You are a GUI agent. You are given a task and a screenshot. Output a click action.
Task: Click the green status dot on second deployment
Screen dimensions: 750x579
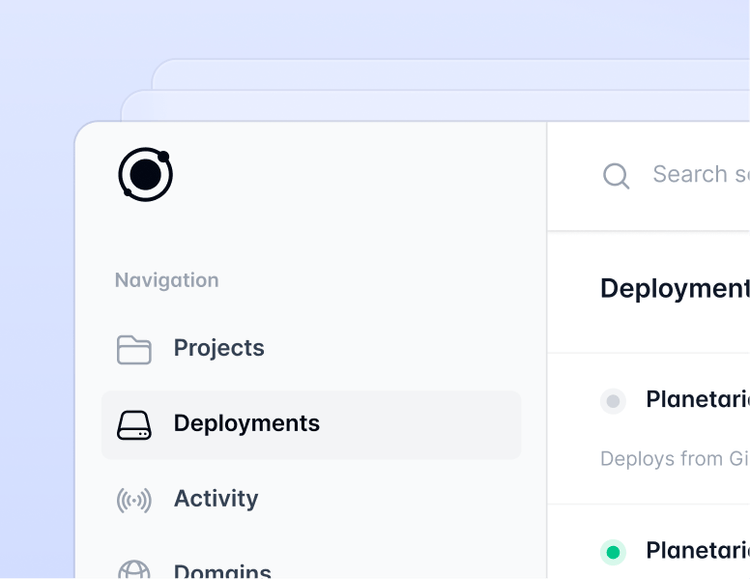click(613, 551)
